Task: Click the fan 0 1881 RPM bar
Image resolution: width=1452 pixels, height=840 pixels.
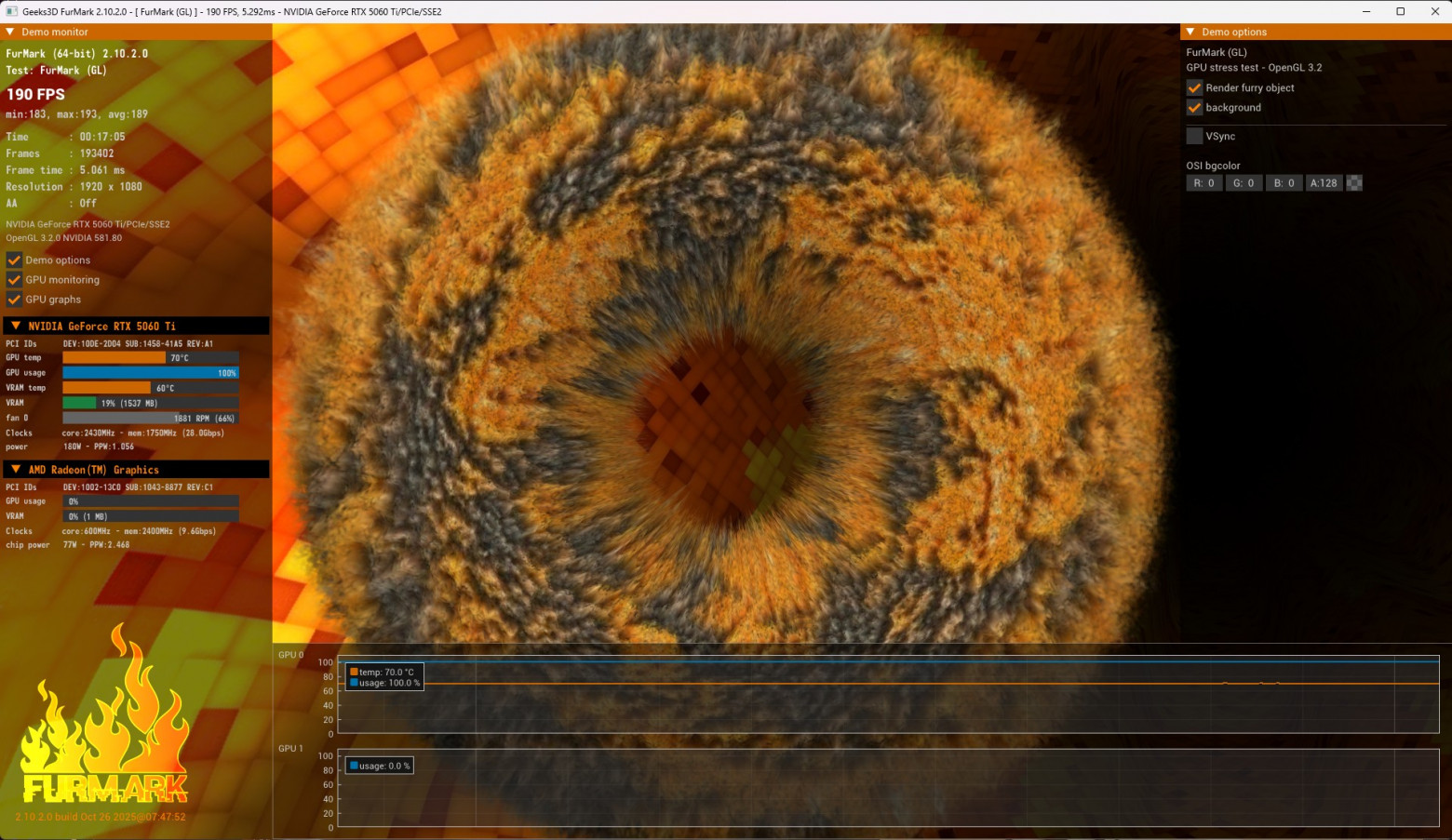Action: click(x=151, y=418)
